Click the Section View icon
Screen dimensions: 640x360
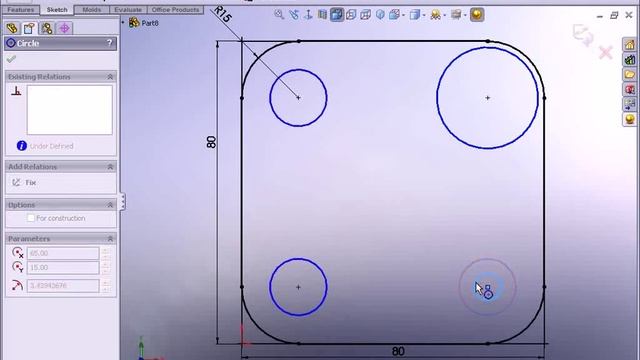coord(322,15)
